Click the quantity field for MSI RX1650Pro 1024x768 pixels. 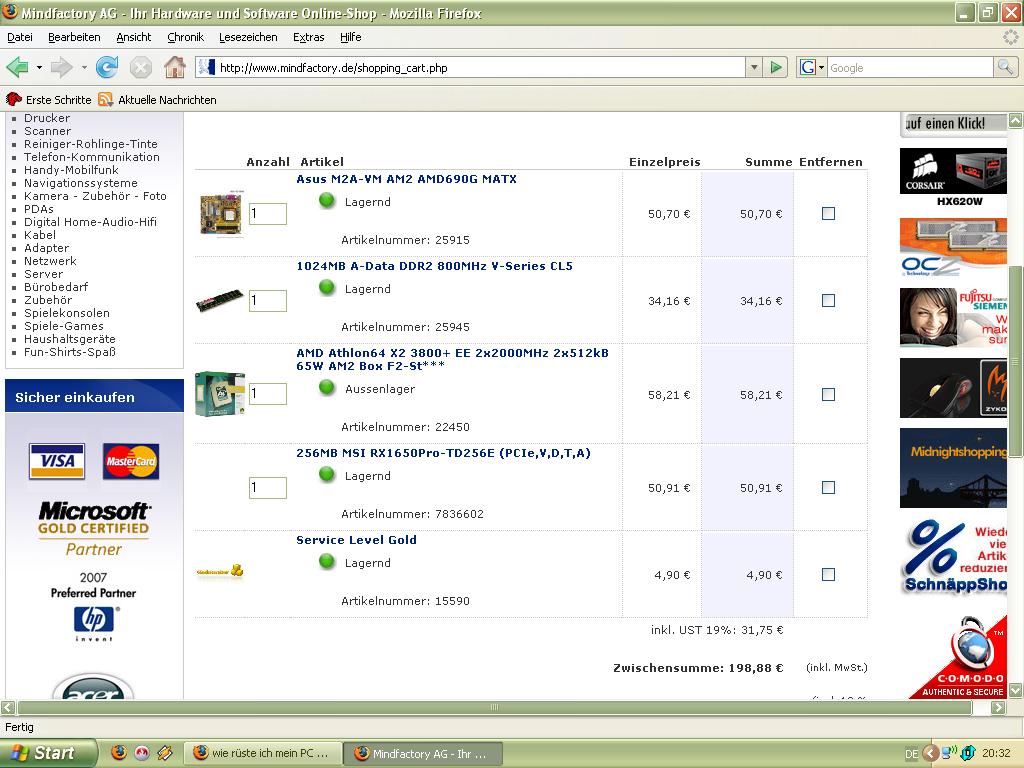tap(268, 487)
